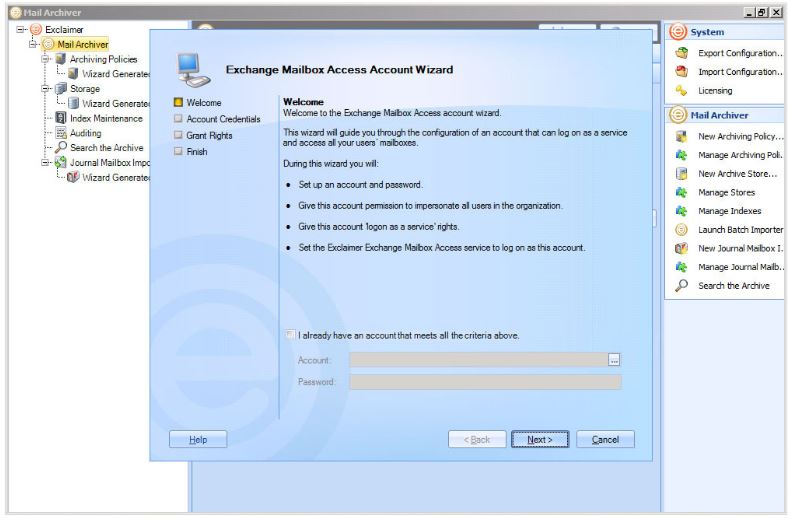Tick 'I already have an account' checkbox
The height and width of the screenshot is (519, 792).
tap(290, 335)
